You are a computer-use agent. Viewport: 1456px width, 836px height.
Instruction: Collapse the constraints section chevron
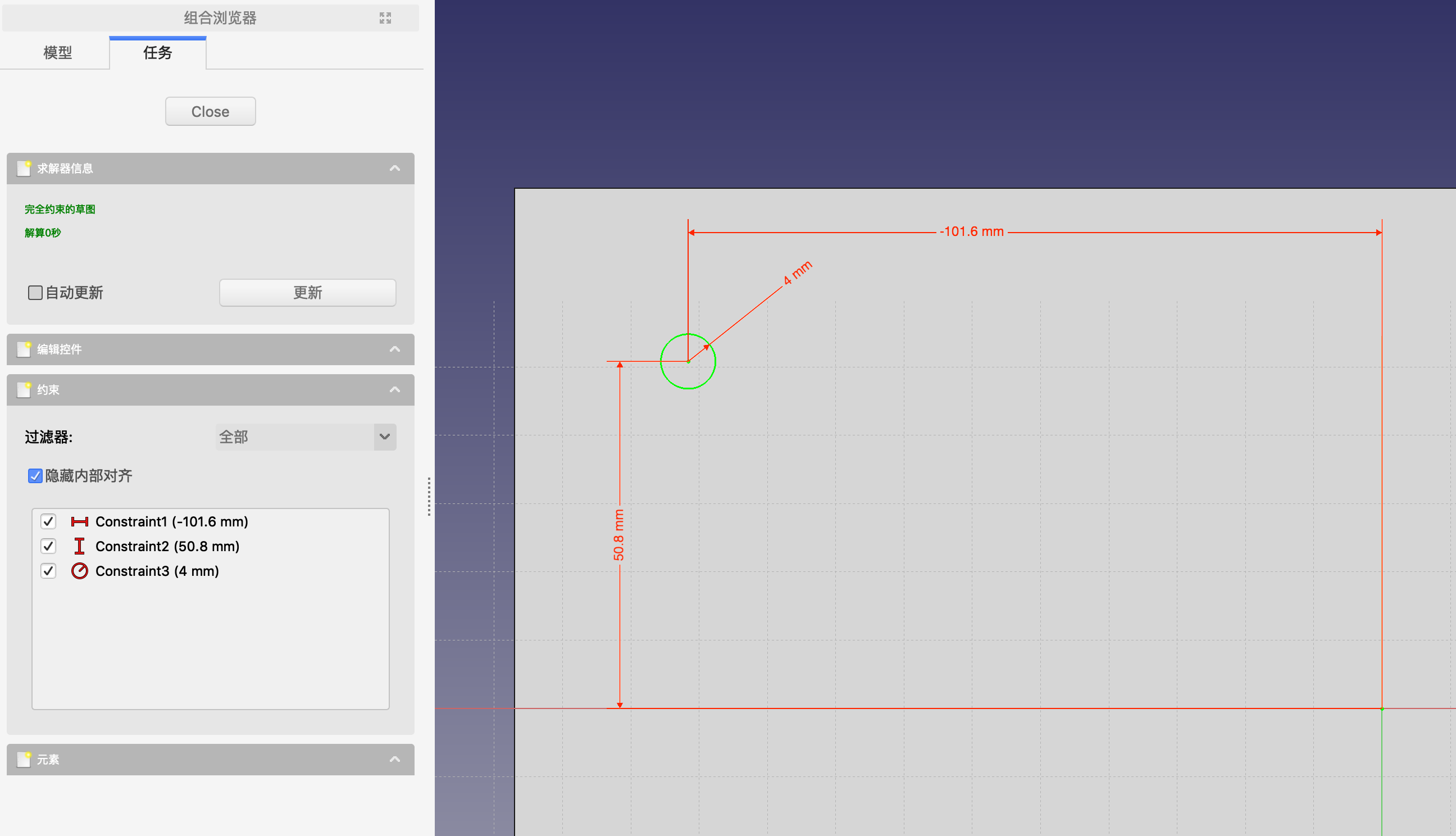[x=395, y=390]
